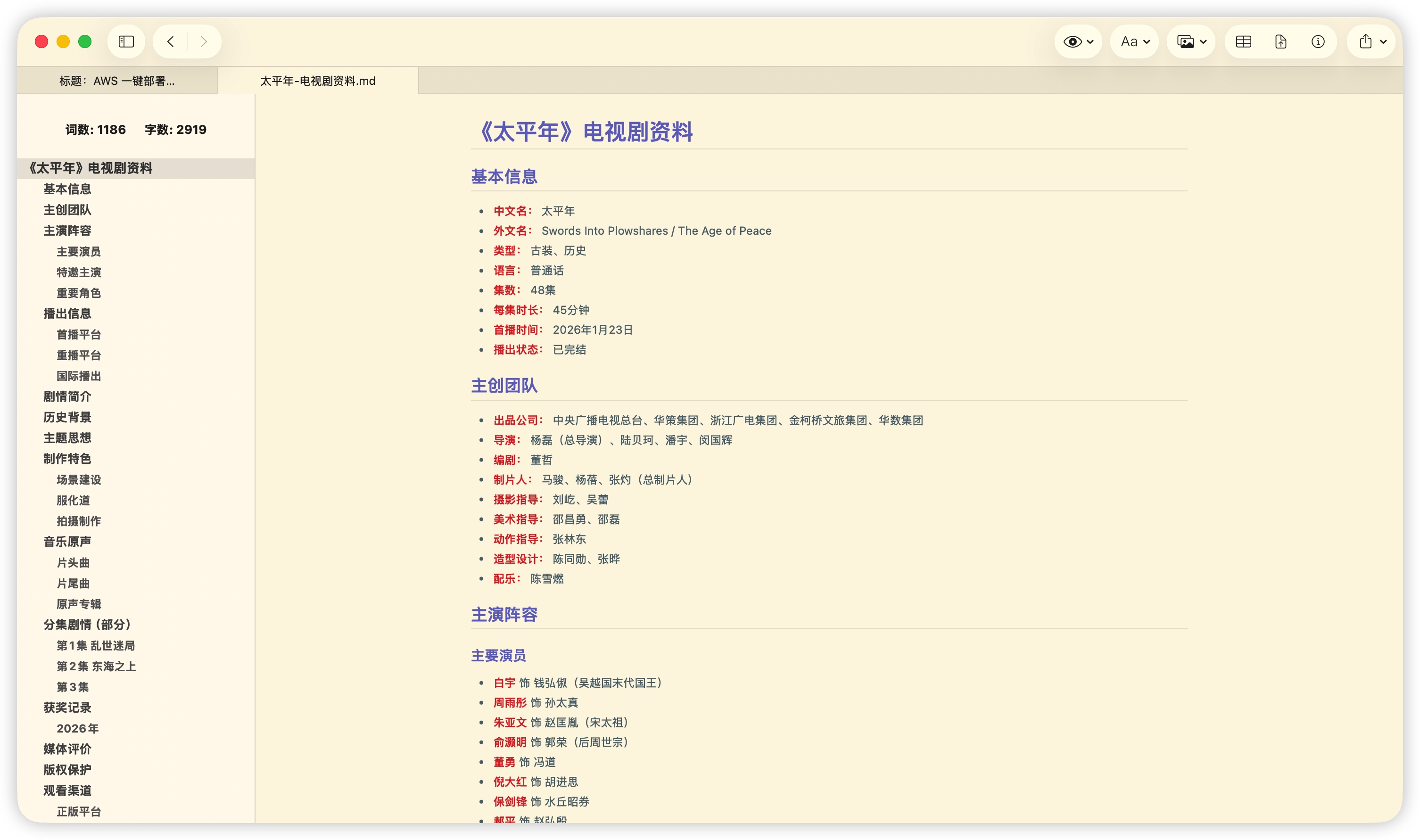Go to 音乐原声 outline entry
The width and height of the screenshot is (1420, 840).
tap(67, 542)
